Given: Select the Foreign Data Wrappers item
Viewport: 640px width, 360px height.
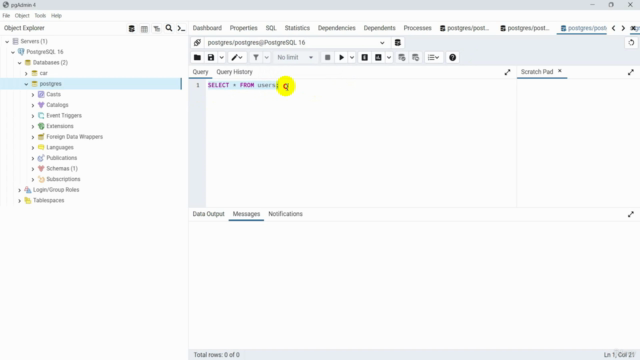Looking at the screenshot, I should coord(74,137).
